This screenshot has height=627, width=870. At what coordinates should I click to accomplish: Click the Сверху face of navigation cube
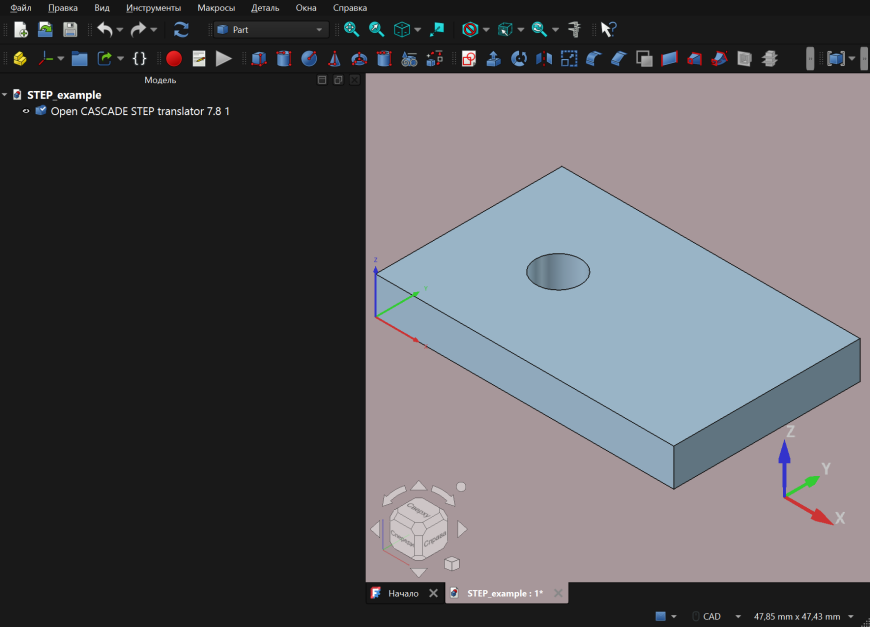coord(418,509)
